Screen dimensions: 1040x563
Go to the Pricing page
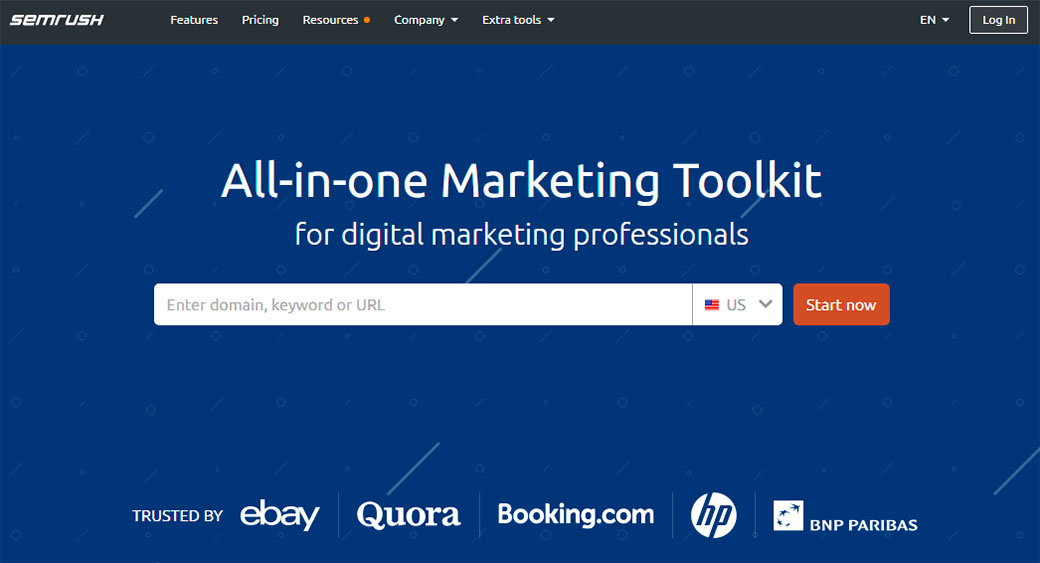pos(260,20)
